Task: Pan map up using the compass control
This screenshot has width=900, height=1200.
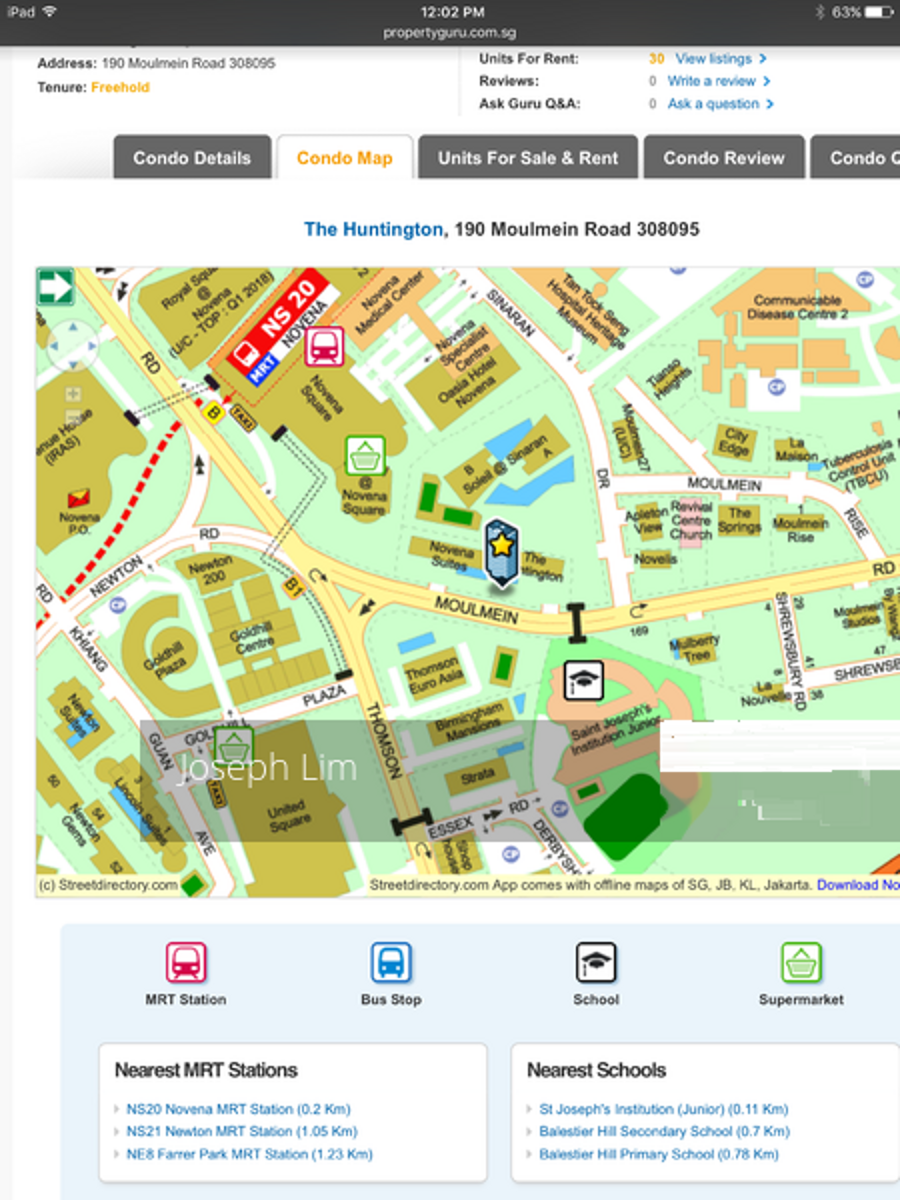Action: 73,328
